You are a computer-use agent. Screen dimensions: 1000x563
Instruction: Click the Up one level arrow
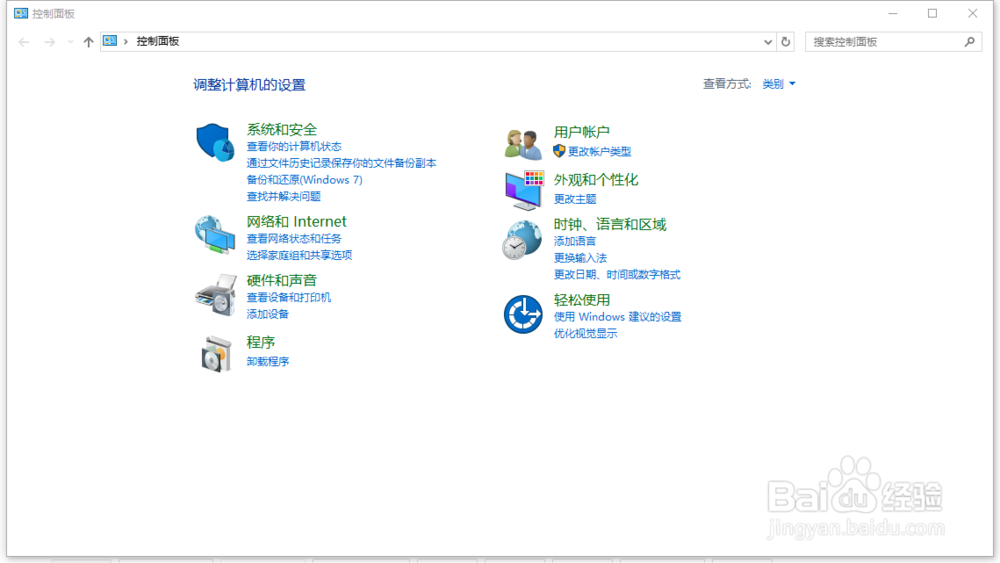89,42
